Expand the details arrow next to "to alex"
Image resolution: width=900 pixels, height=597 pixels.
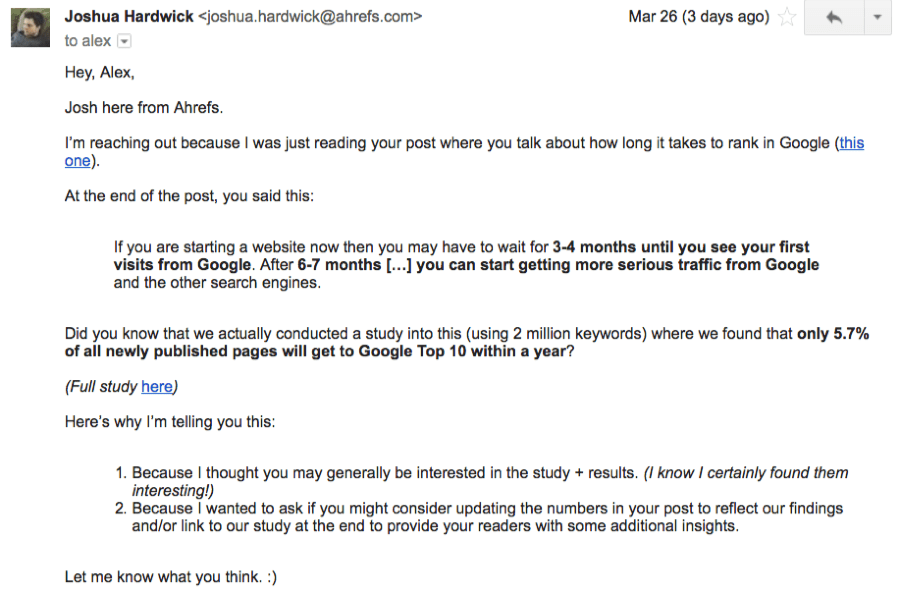[124, 41]
